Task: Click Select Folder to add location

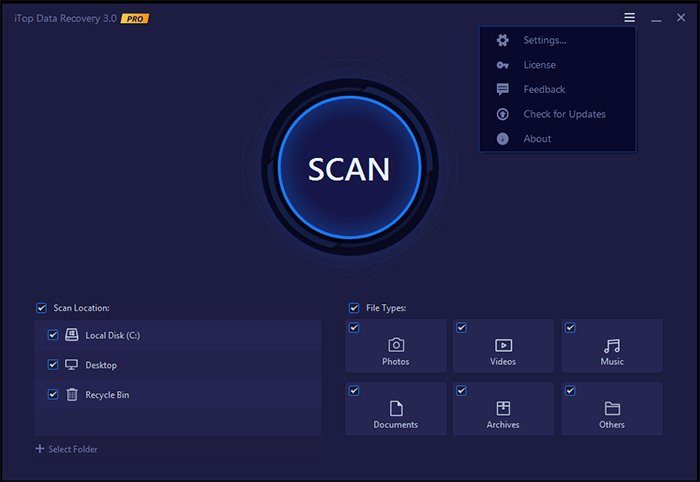Action: [66, 449]
